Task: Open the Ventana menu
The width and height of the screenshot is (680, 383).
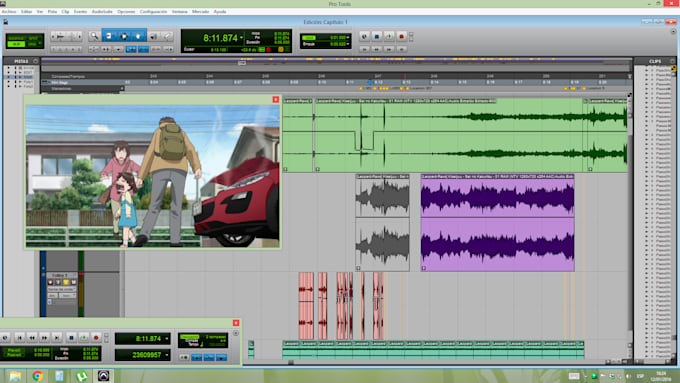Action: [x=180, y=12]
